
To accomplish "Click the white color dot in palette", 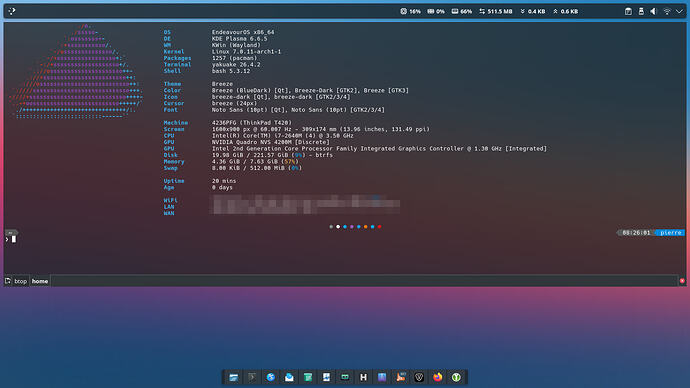I will click(x=338, y=227).
